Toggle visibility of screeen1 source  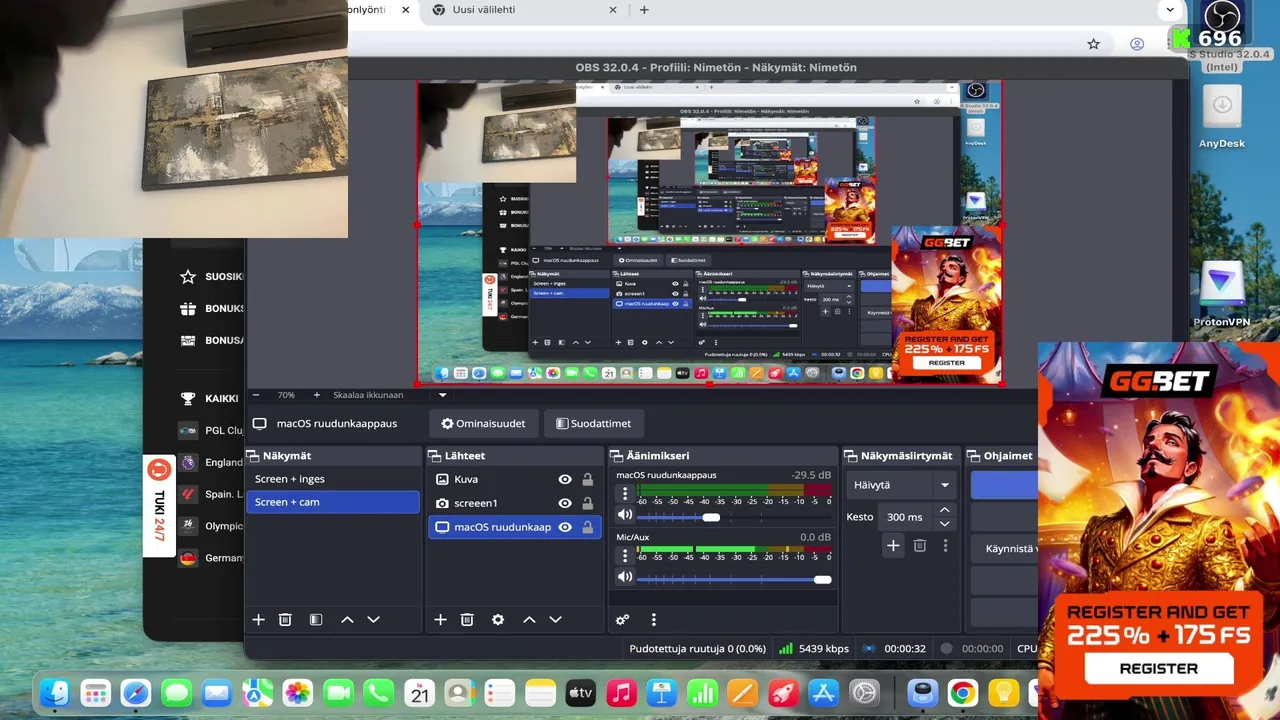point(565,503)
